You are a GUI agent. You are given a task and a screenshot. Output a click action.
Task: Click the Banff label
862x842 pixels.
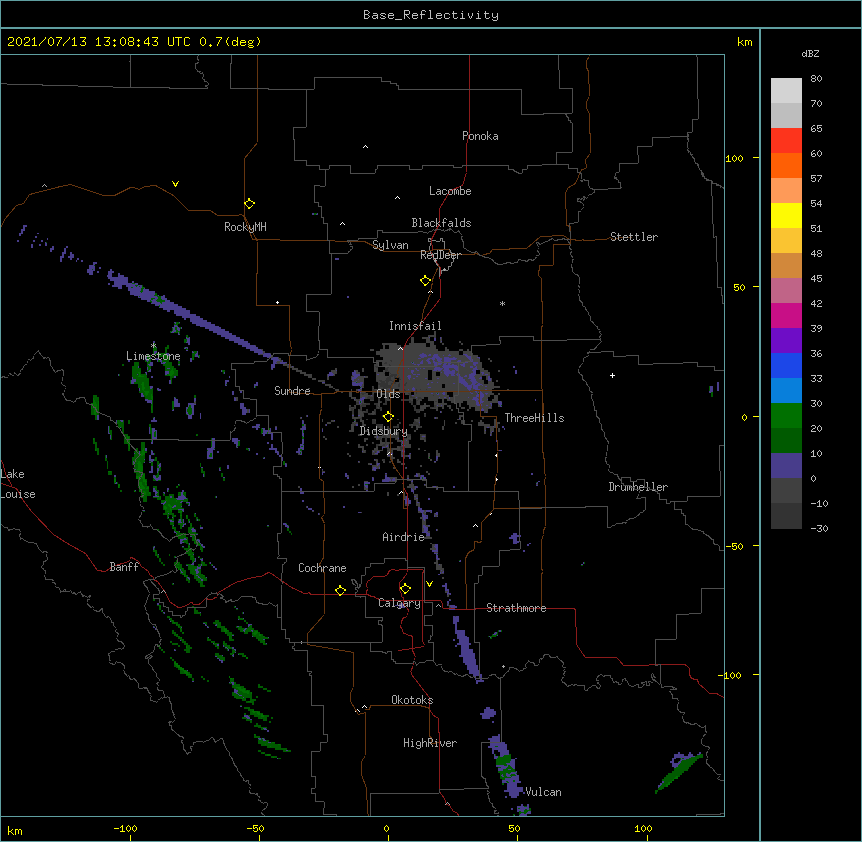point(124,567)
